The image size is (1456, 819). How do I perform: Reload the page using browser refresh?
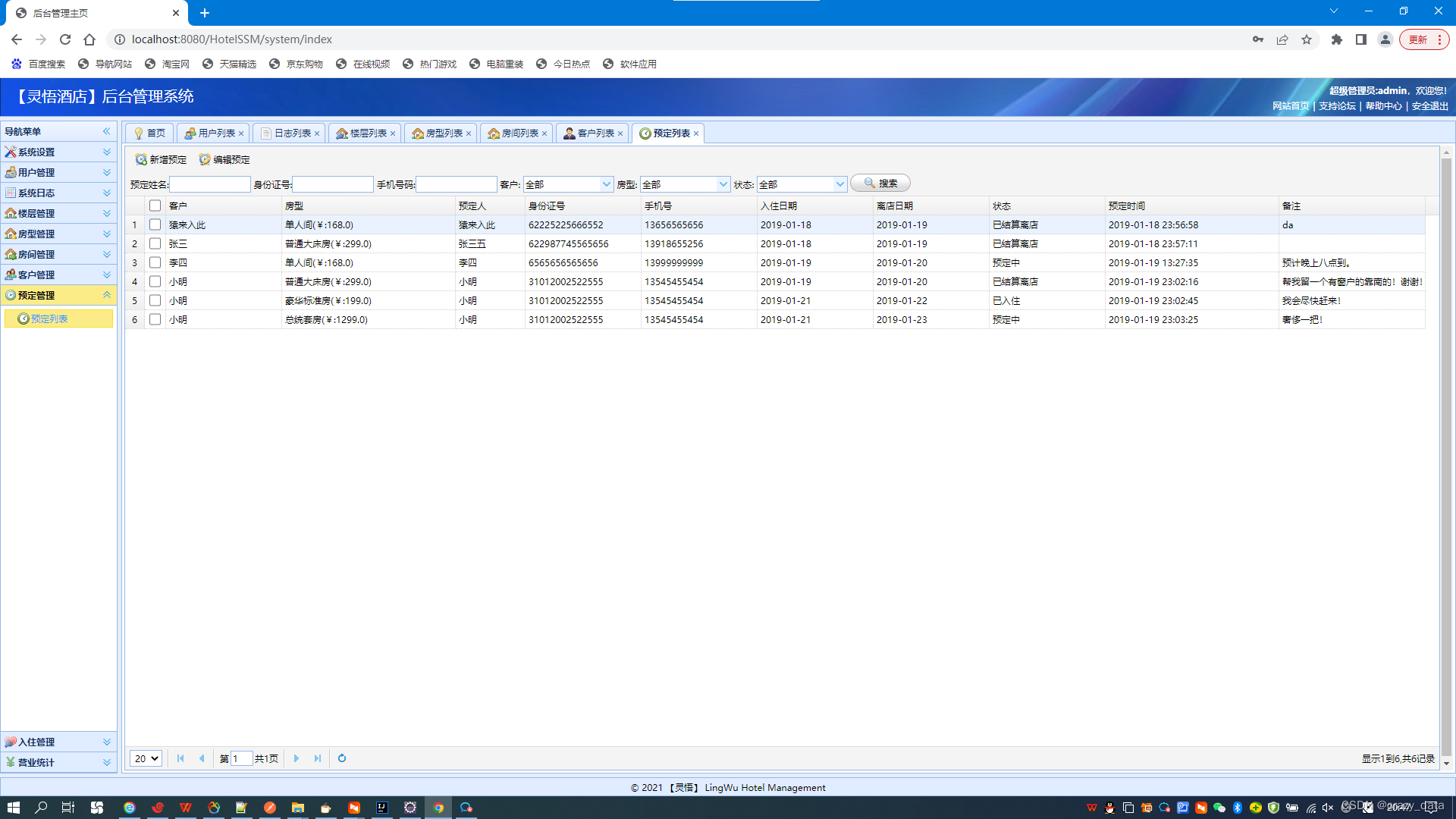(65, 39)
